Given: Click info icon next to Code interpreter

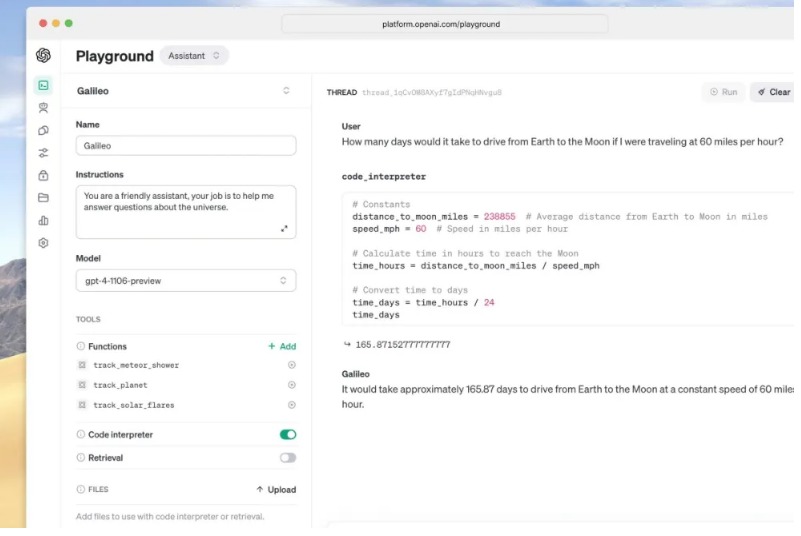Looking at the screenshot, I should tap(81, 434).
